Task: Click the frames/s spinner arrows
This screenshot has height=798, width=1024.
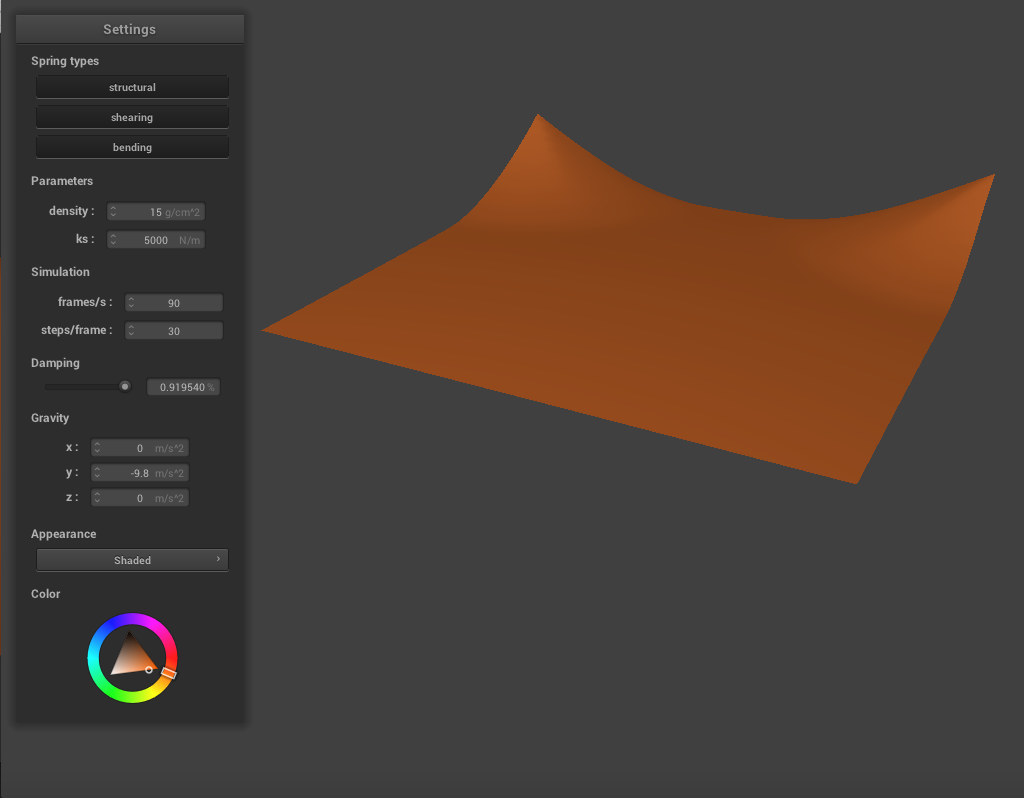Action: tap(131, 303)
